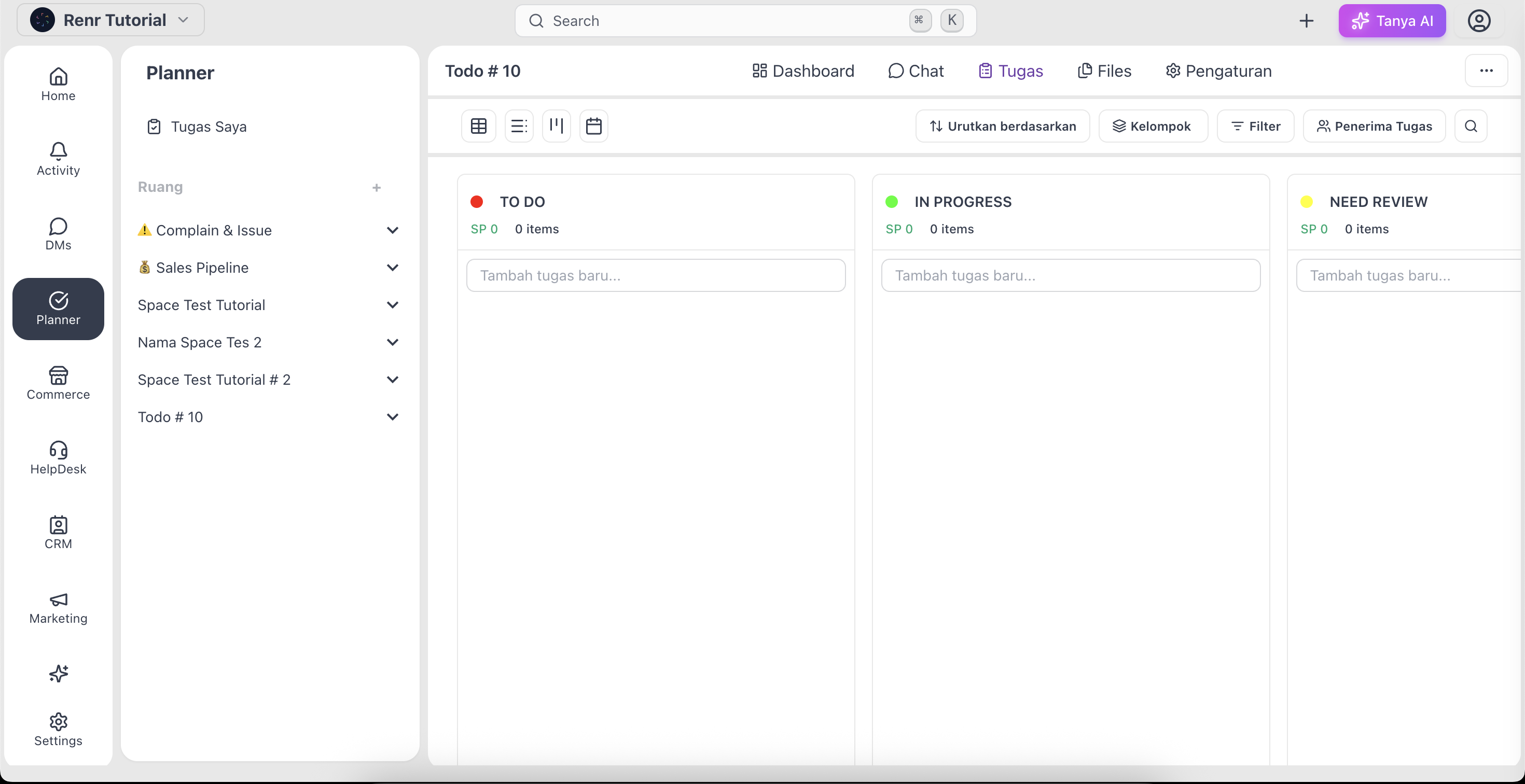
Task: Click the green IN PROGRESS status dot
Action: point(891,202)
